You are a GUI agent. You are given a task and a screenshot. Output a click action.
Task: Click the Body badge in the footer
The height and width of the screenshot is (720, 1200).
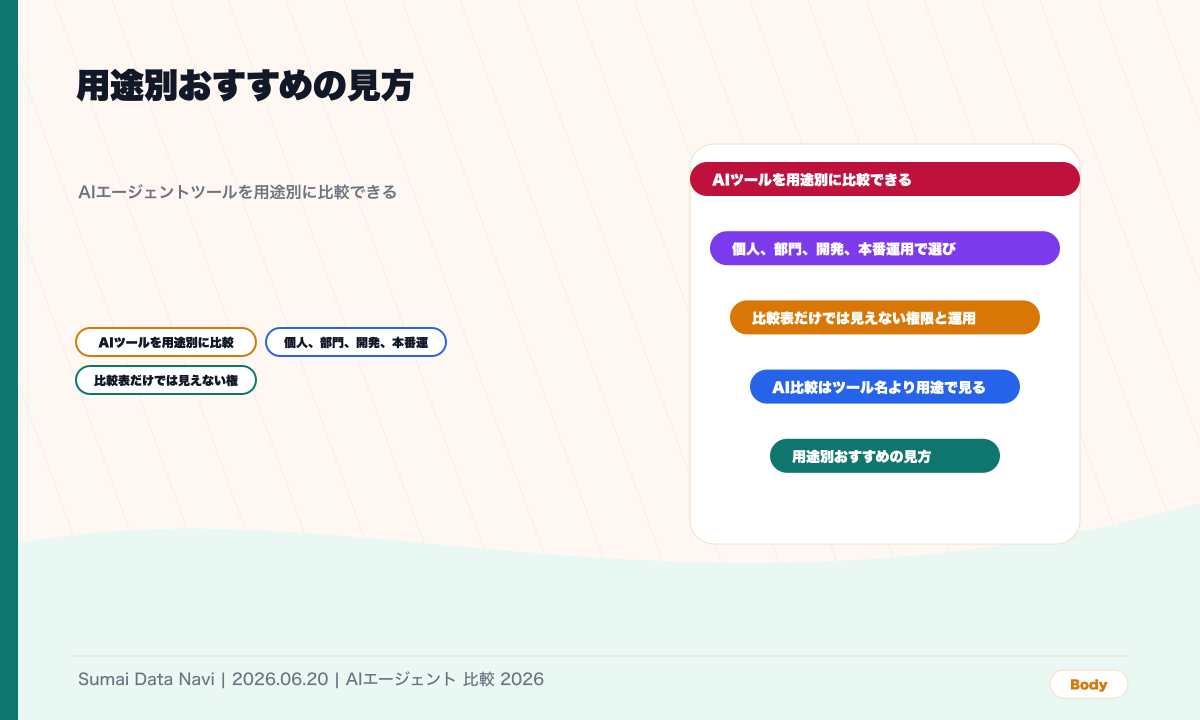tap(1088, 684)
